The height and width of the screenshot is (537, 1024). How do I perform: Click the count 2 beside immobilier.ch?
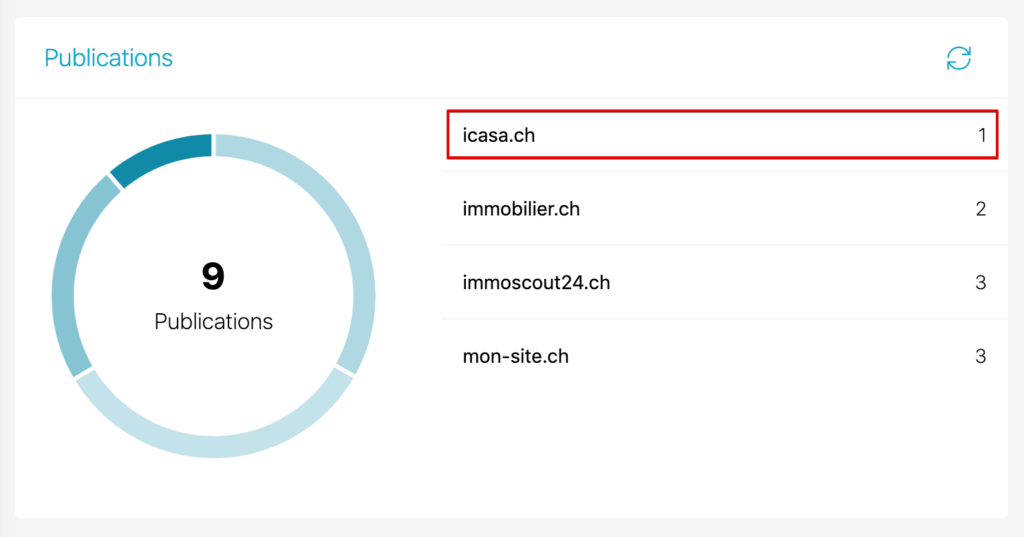[x=981, y=209]
